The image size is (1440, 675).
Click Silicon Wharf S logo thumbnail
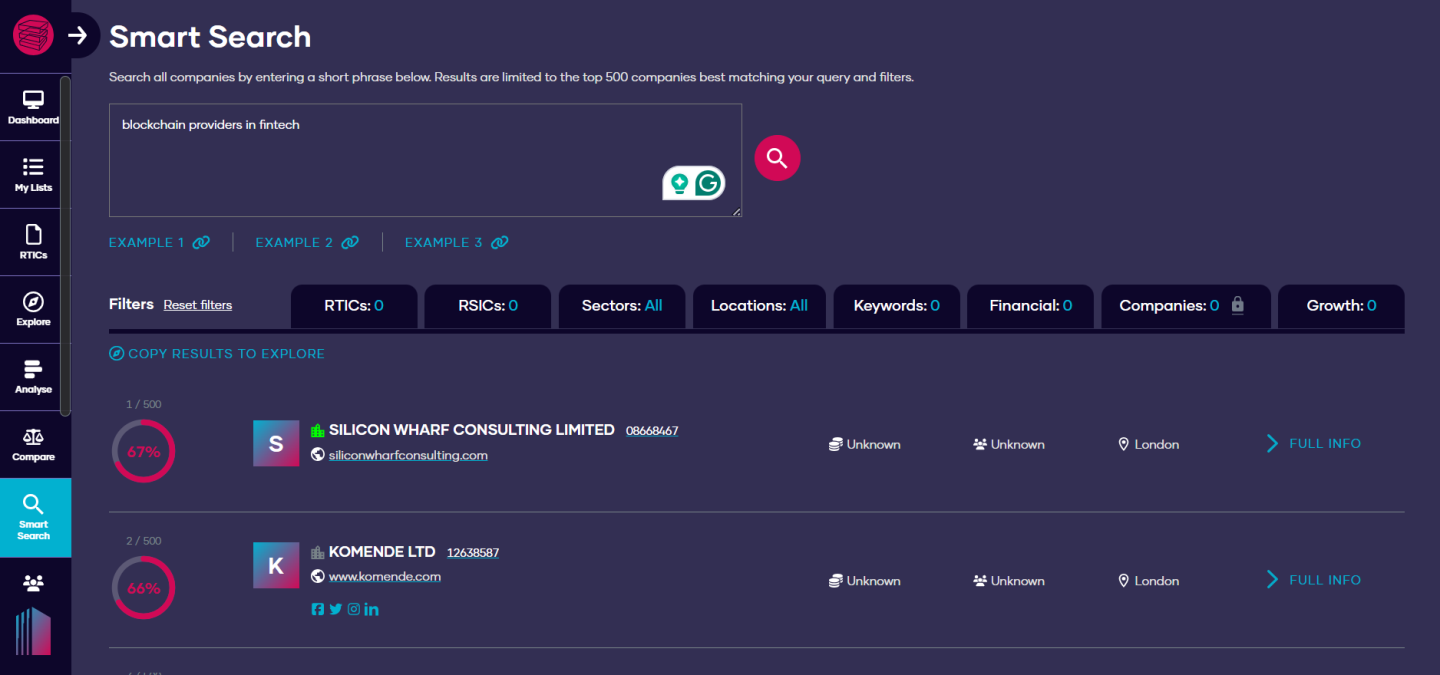[x=276, y=443]
